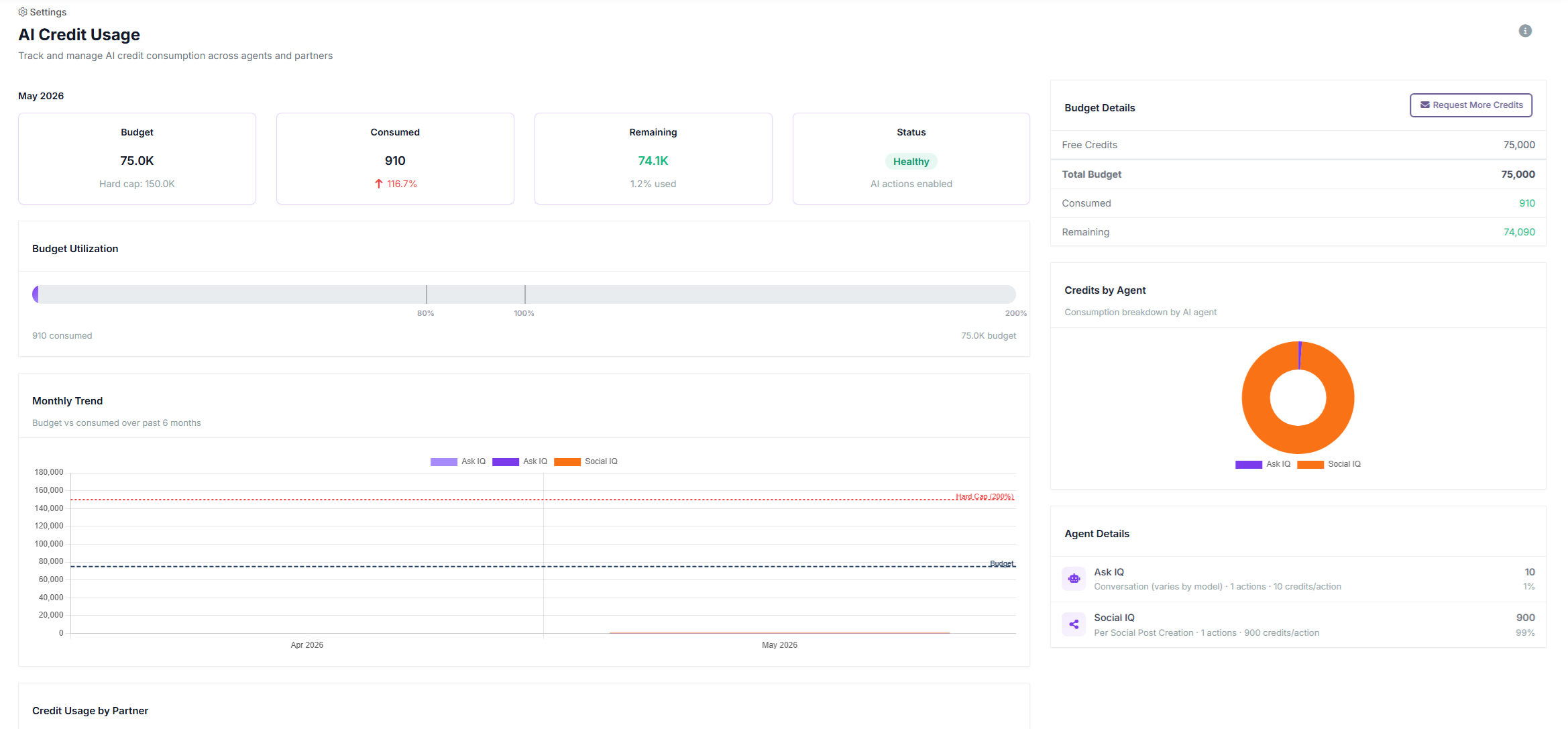Toggle Social IQ legend in Monthly Trend chart
The height and width of the screenshot is (729, 1568).
(585, 461)
